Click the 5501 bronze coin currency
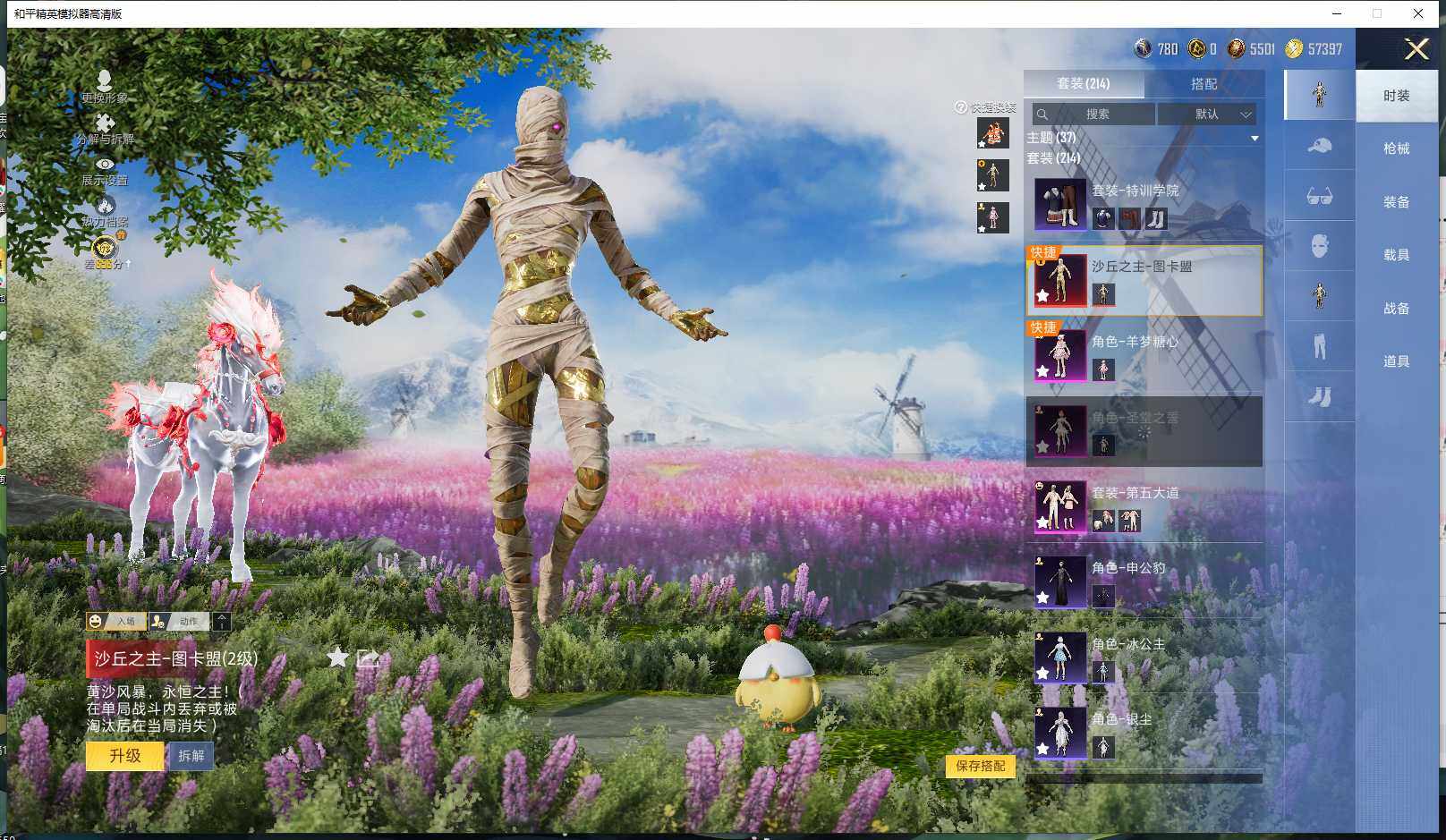The height and width of the screenshot is (840, 1446). (x=1236, y=48)
